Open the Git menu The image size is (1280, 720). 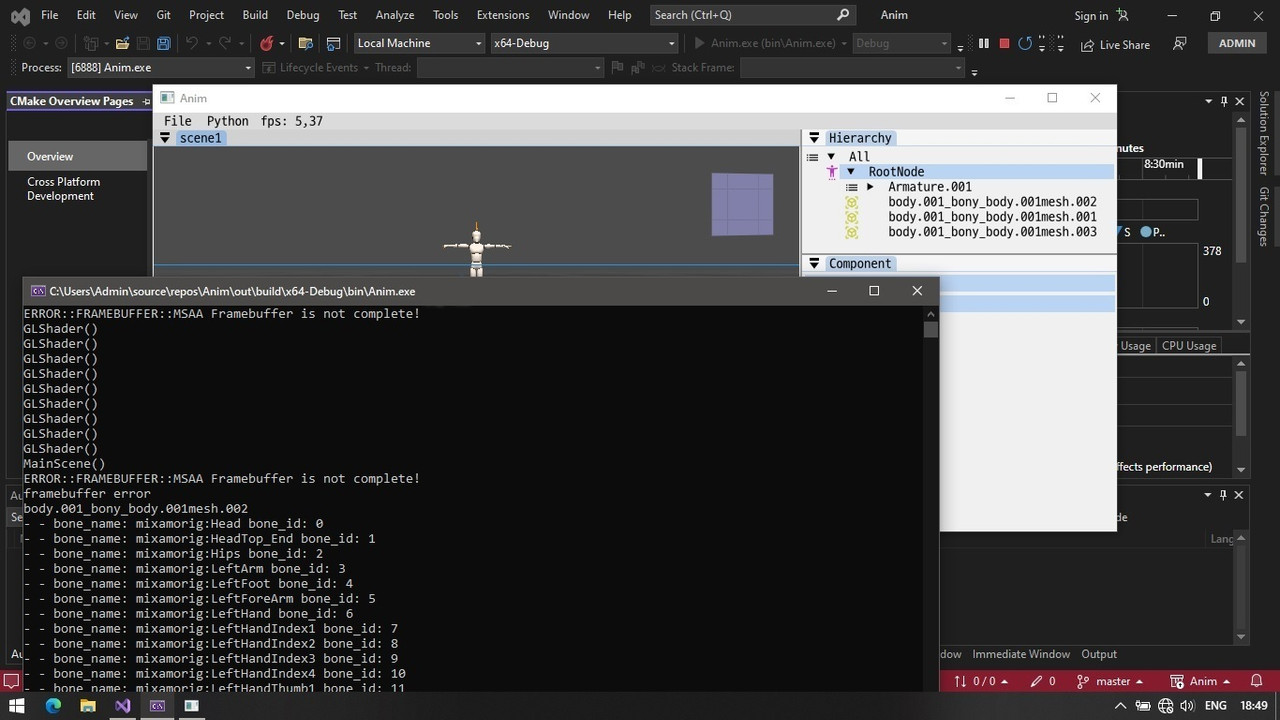tap(164, 15)
